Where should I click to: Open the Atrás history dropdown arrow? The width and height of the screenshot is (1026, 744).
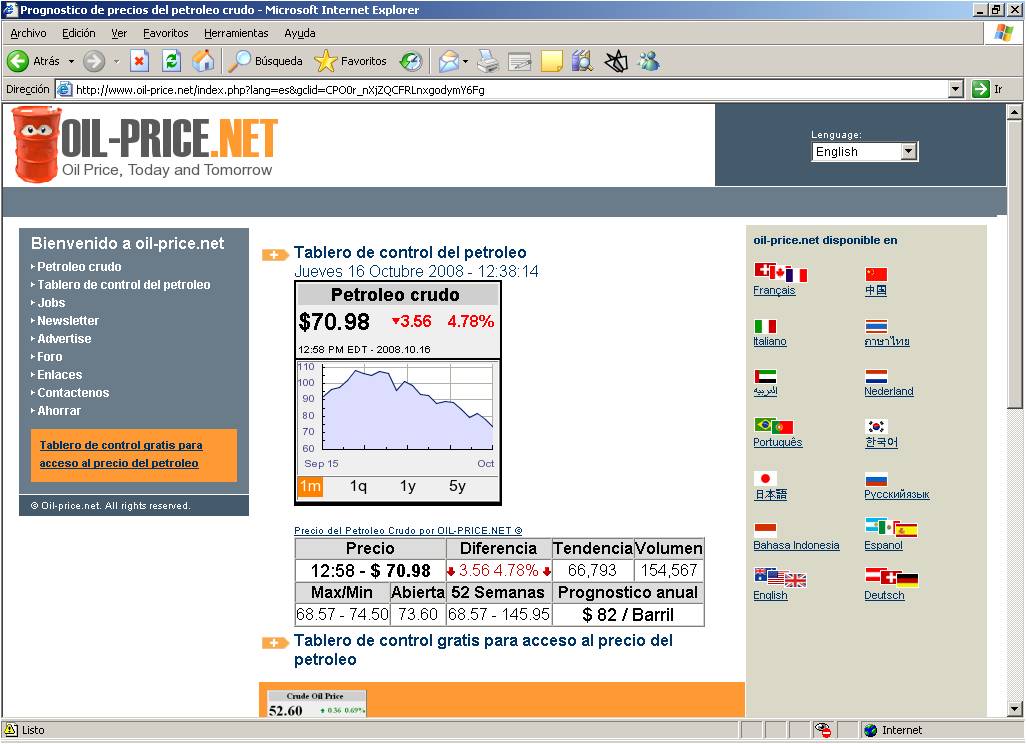click(71, 62)
